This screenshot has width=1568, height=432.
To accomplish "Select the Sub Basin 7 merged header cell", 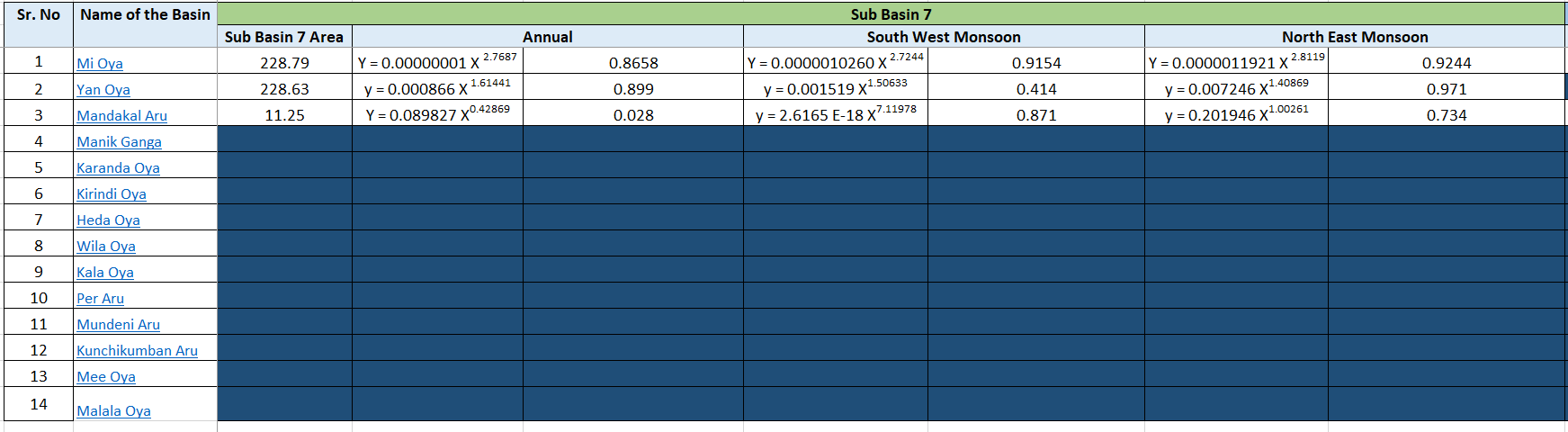I will (x=891, y=13).
